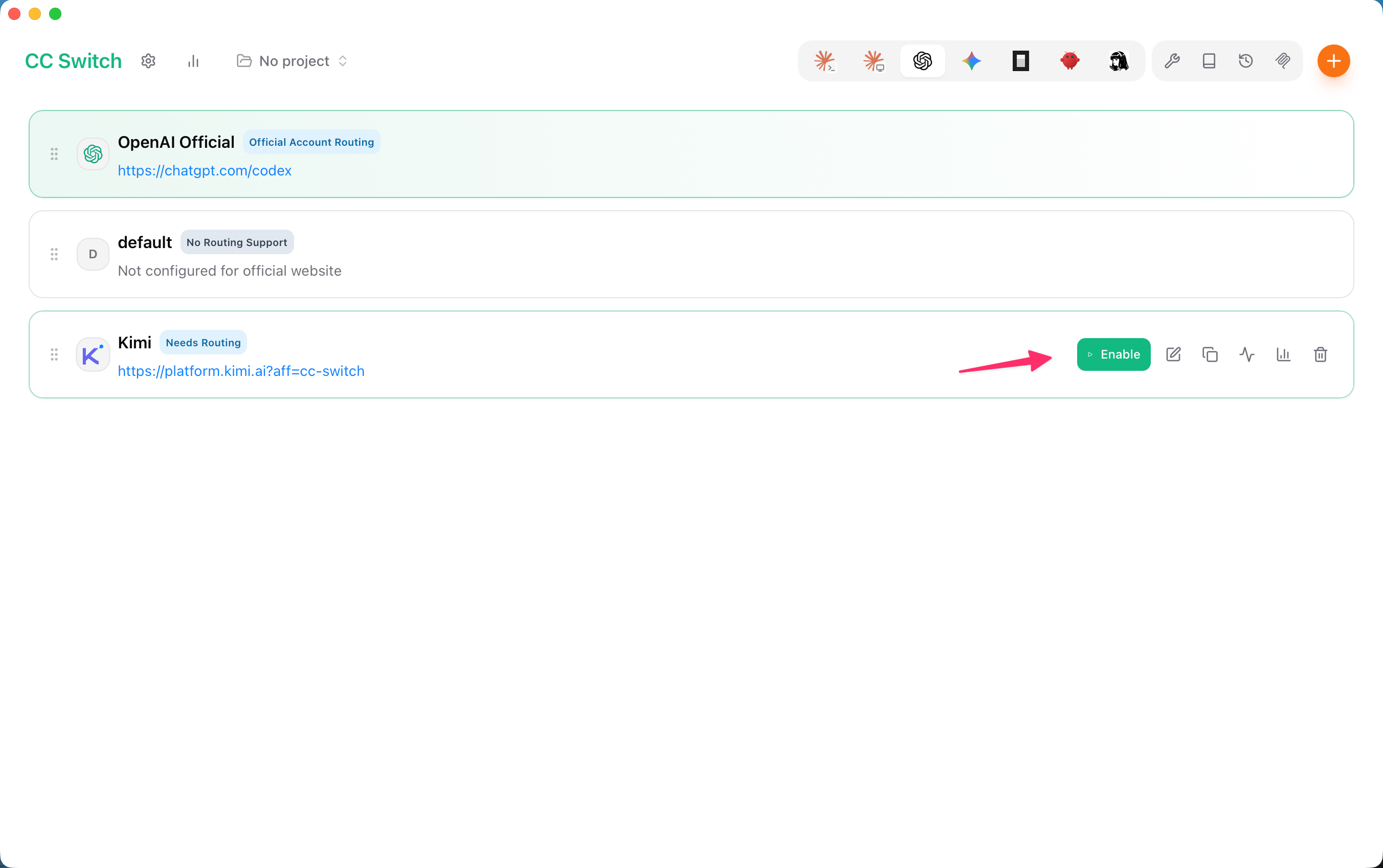The height and width of the screenshot is (868, 1383).
Task: Delete the Kimi provider
Action: [x=1320, y=355]
